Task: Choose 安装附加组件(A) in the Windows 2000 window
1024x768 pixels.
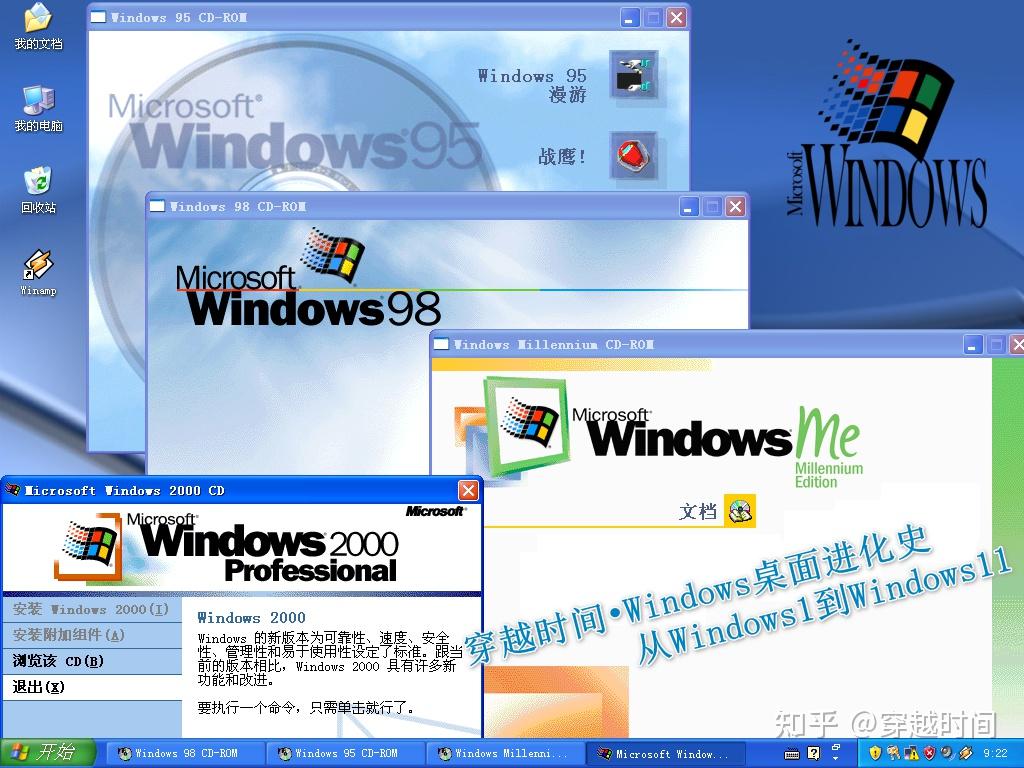Action: [70, 636]
